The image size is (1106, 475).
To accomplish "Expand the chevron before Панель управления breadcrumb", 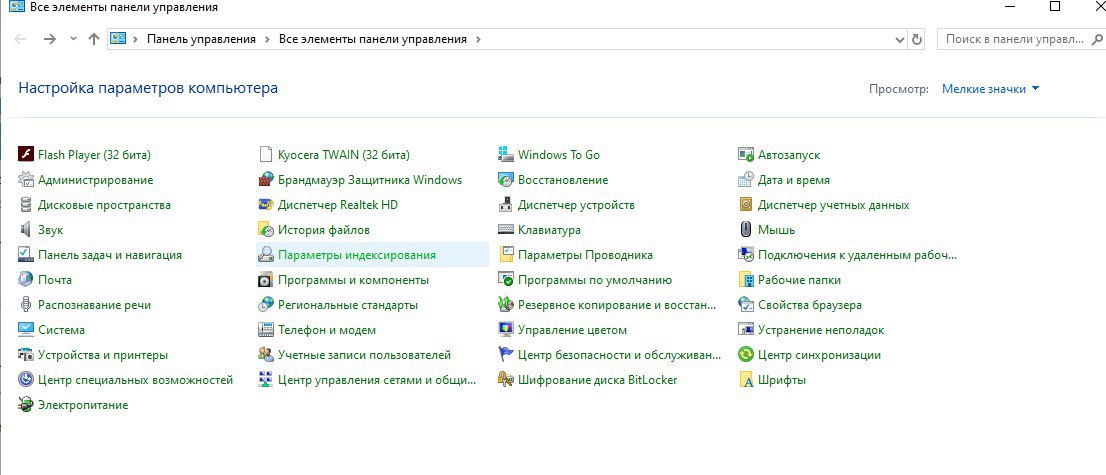I will [x=135, y=40].
